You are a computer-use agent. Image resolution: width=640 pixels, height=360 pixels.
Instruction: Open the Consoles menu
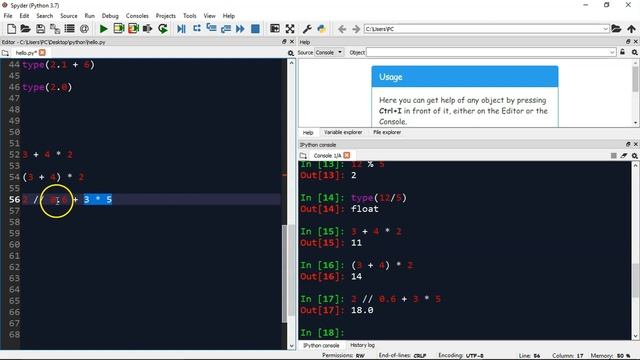(x=137, y=16)
